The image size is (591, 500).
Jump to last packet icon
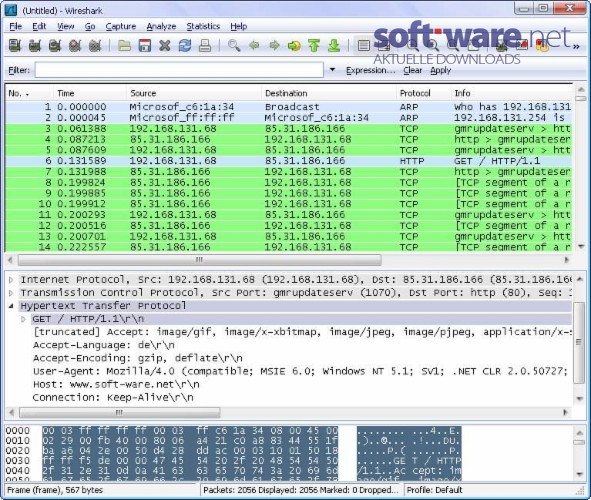(x=334, y=46)
